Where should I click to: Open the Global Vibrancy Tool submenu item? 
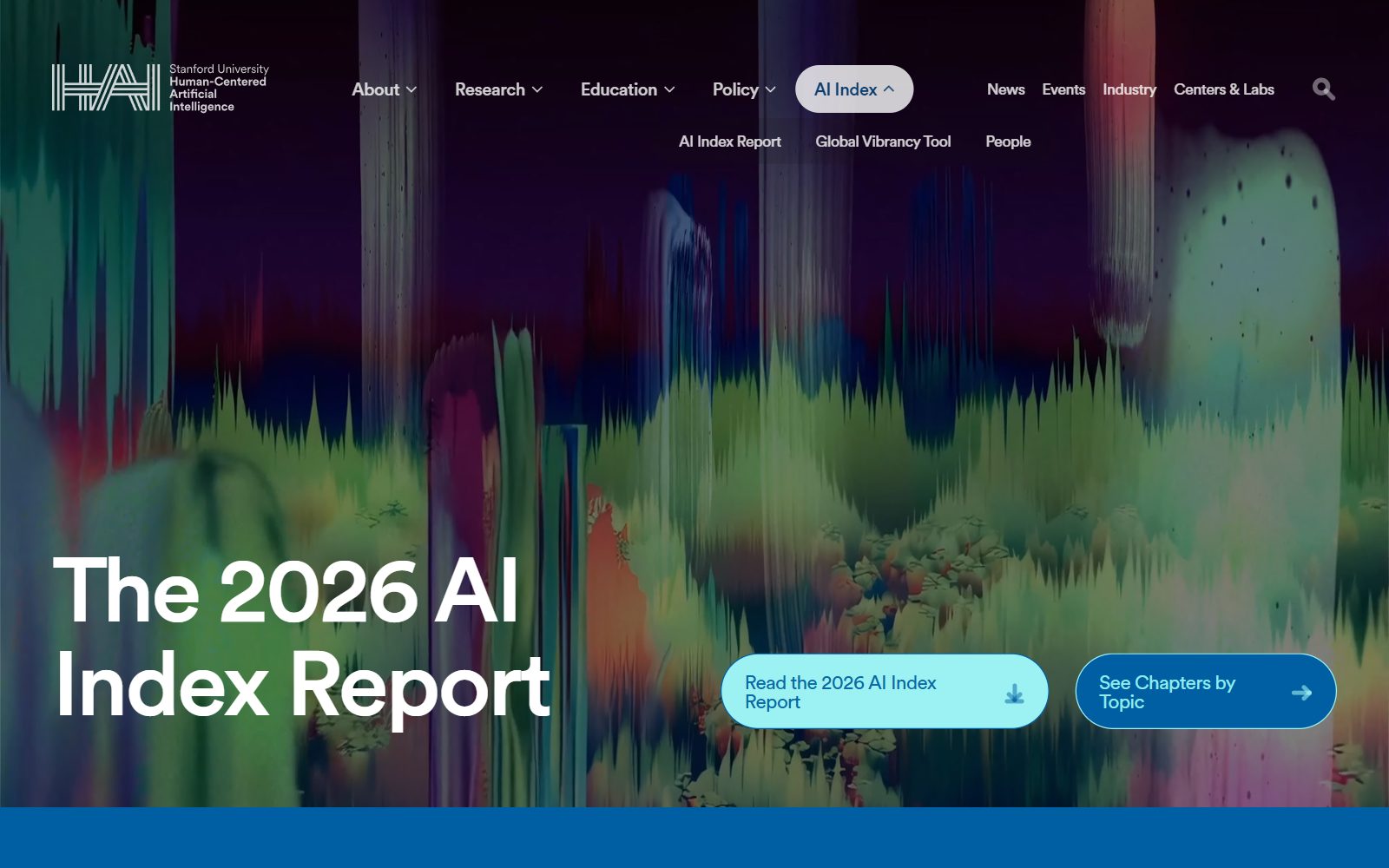click(883, 141)
